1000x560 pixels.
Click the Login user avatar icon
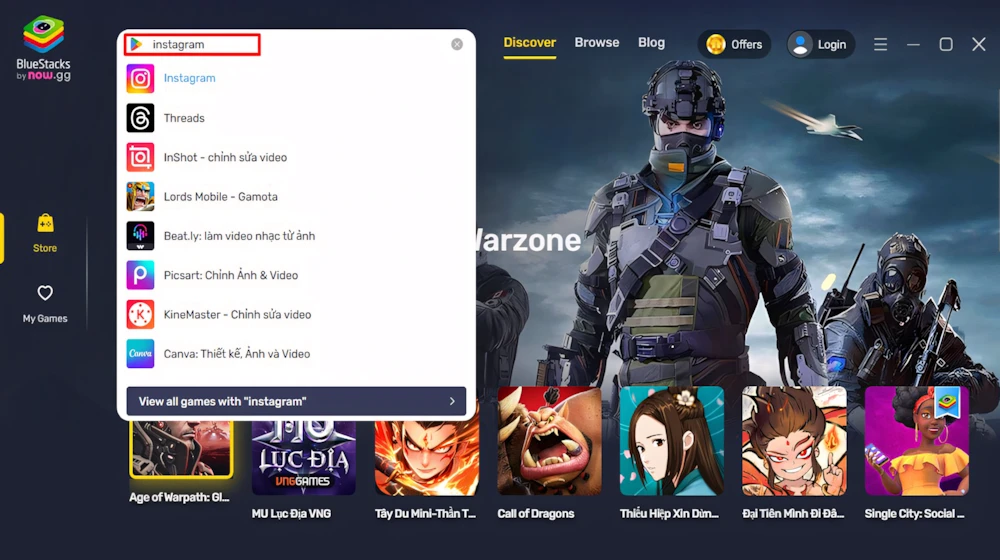point(800,45)
